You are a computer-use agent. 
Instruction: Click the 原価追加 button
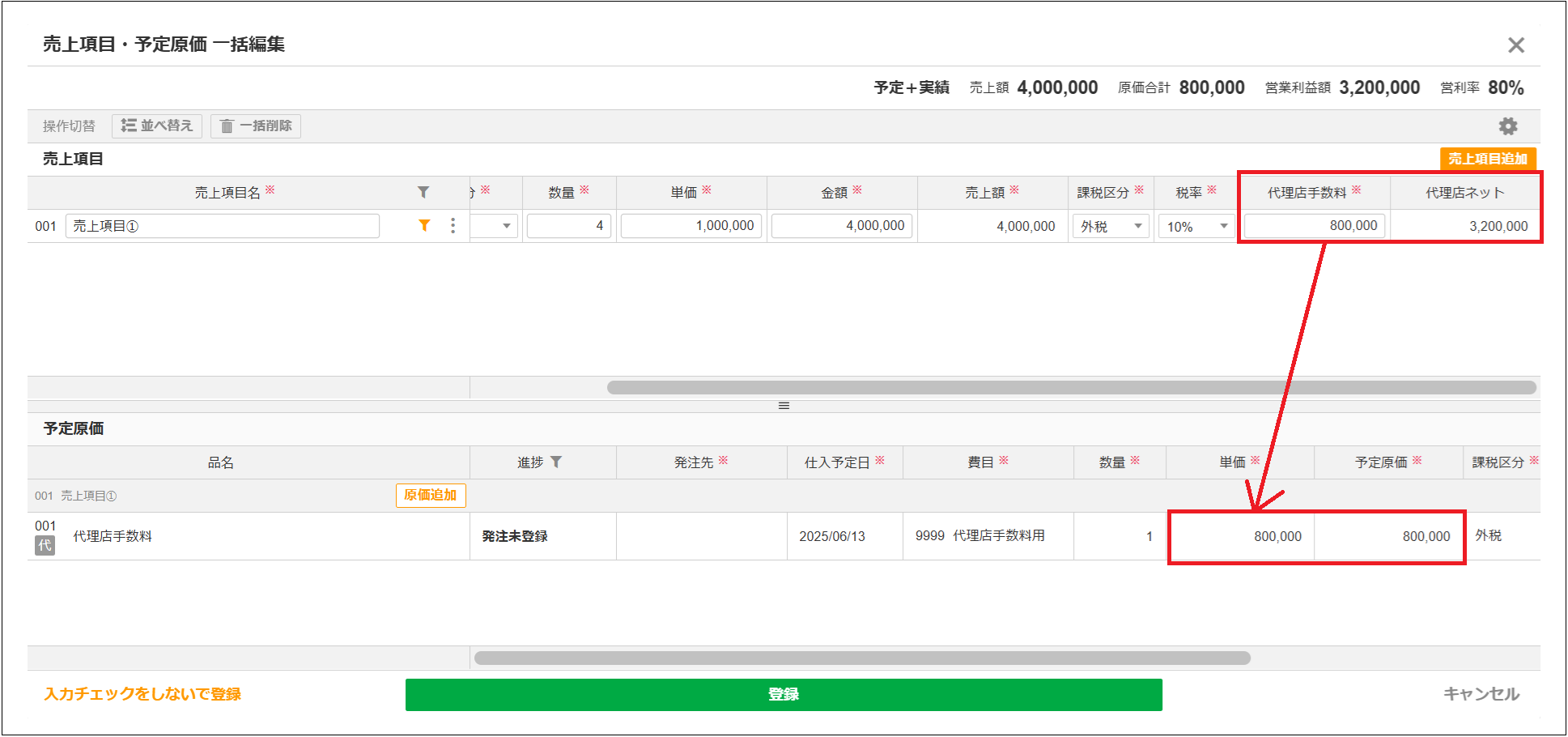tap(431, 495)
